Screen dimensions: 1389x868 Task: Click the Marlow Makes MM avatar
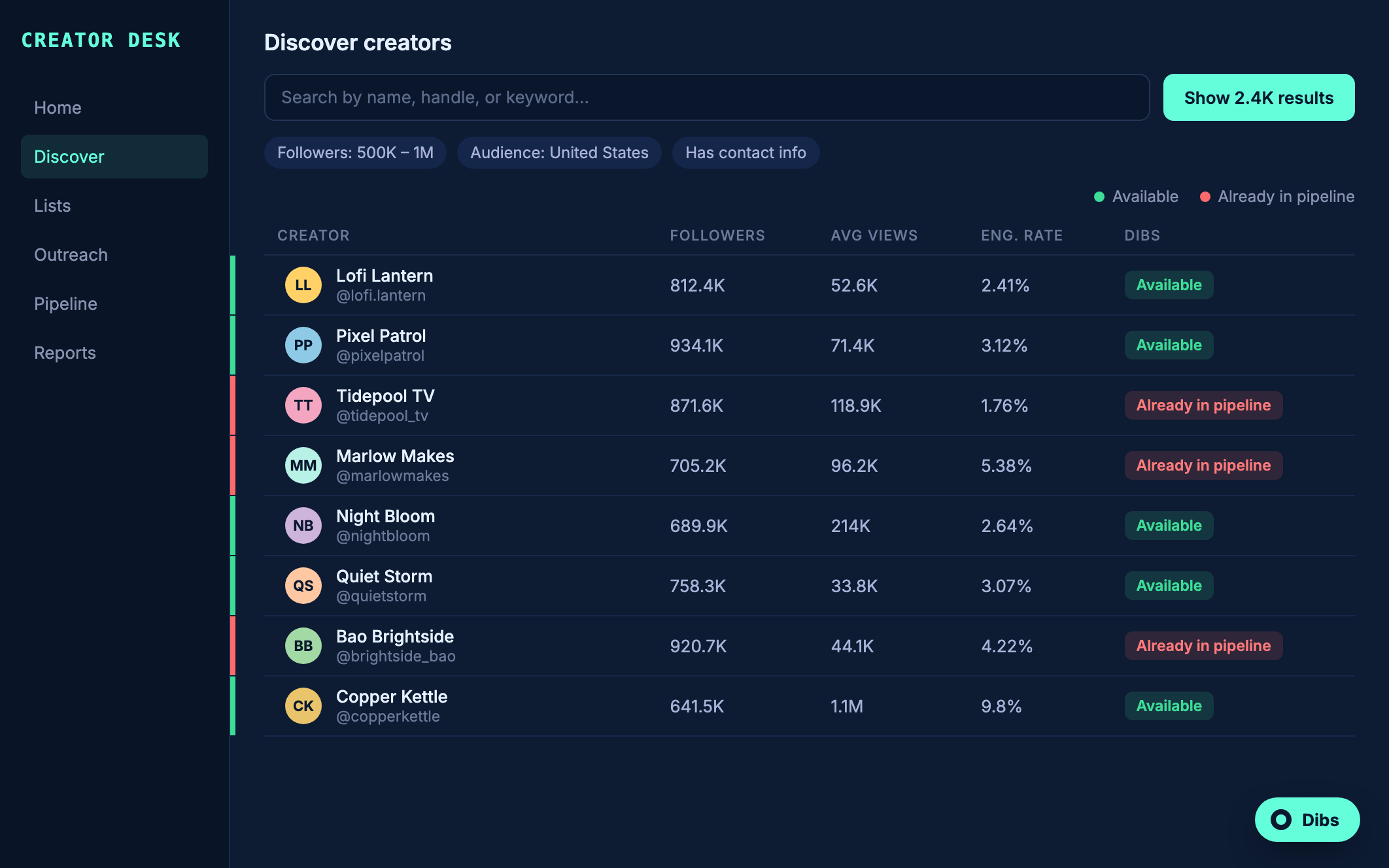pyautogui.click(x=303, y=465)
